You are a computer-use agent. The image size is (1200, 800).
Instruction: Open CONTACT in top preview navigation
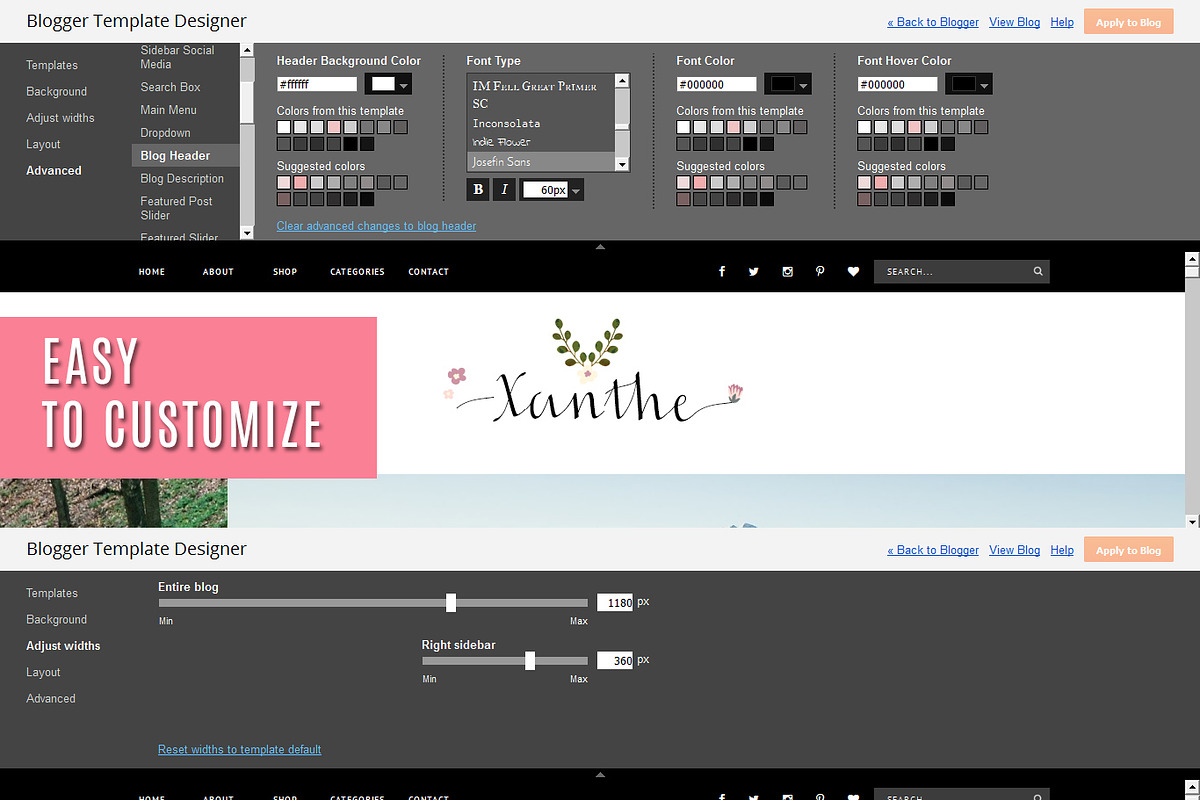click(x=428, y=272)
